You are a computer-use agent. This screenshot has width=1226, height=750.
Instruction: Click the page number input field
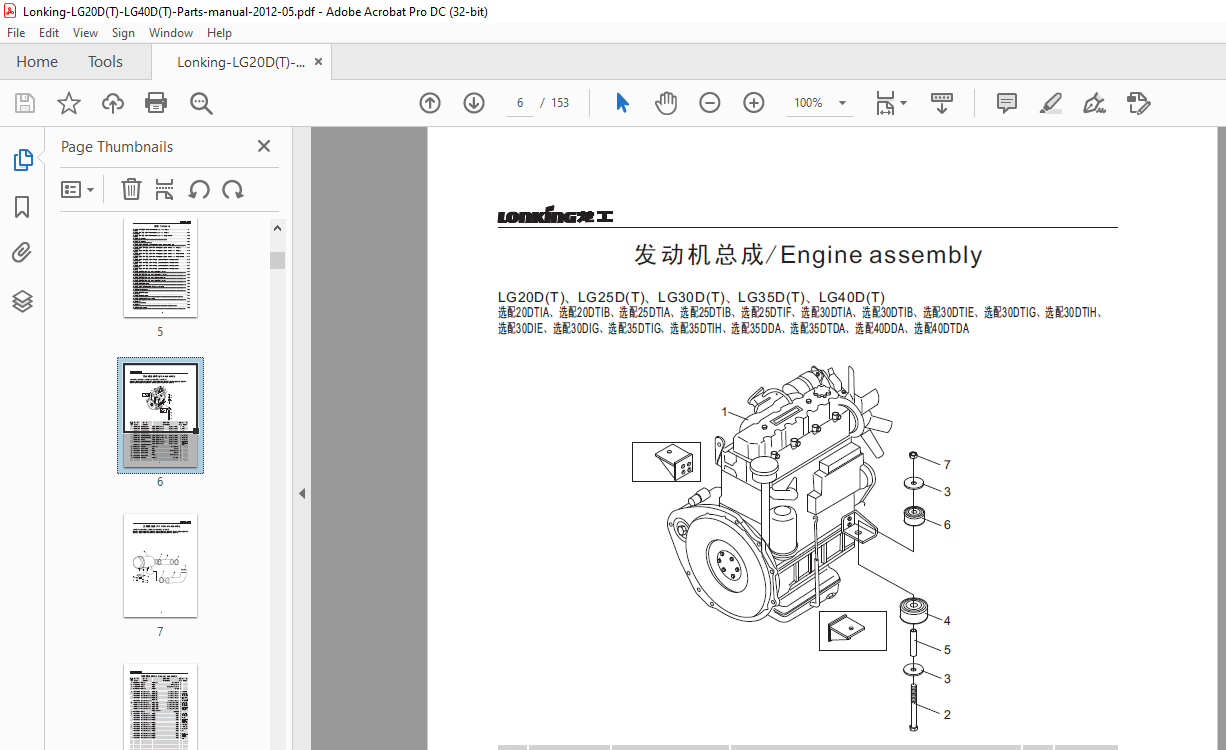(x=520, y=103)
